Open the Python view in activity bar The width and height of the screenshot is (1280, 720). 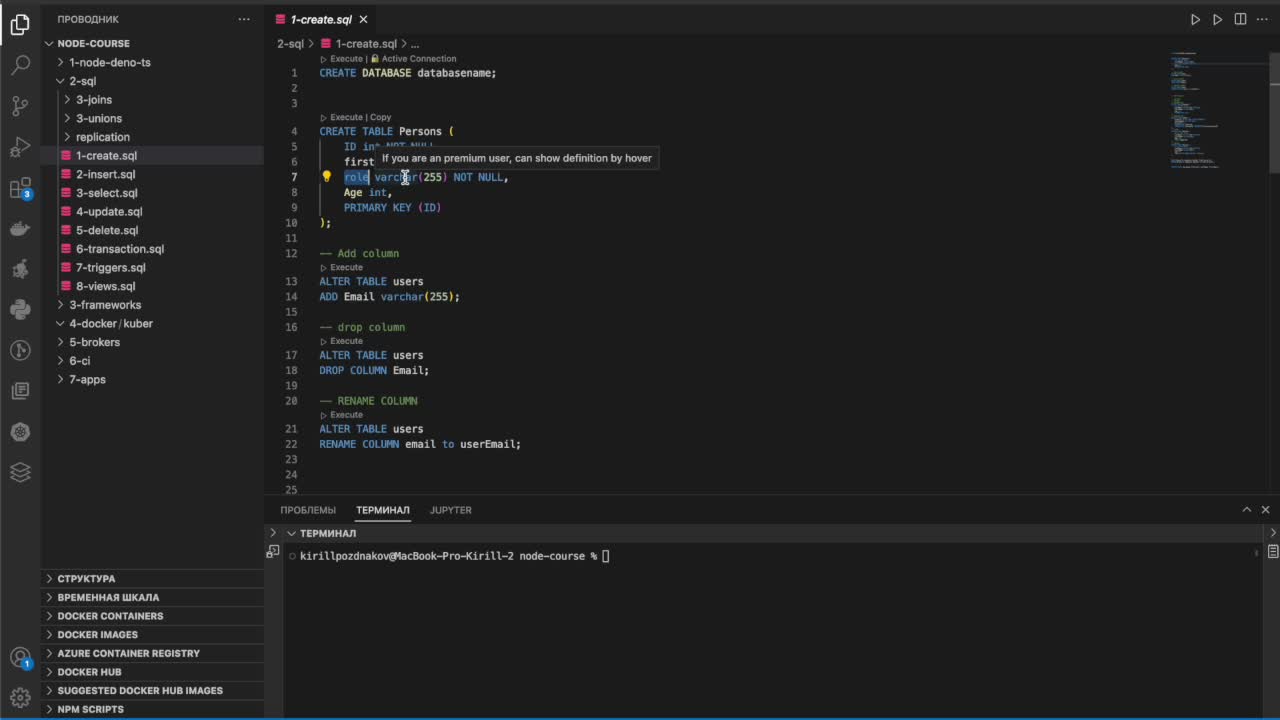pos(20,309)
